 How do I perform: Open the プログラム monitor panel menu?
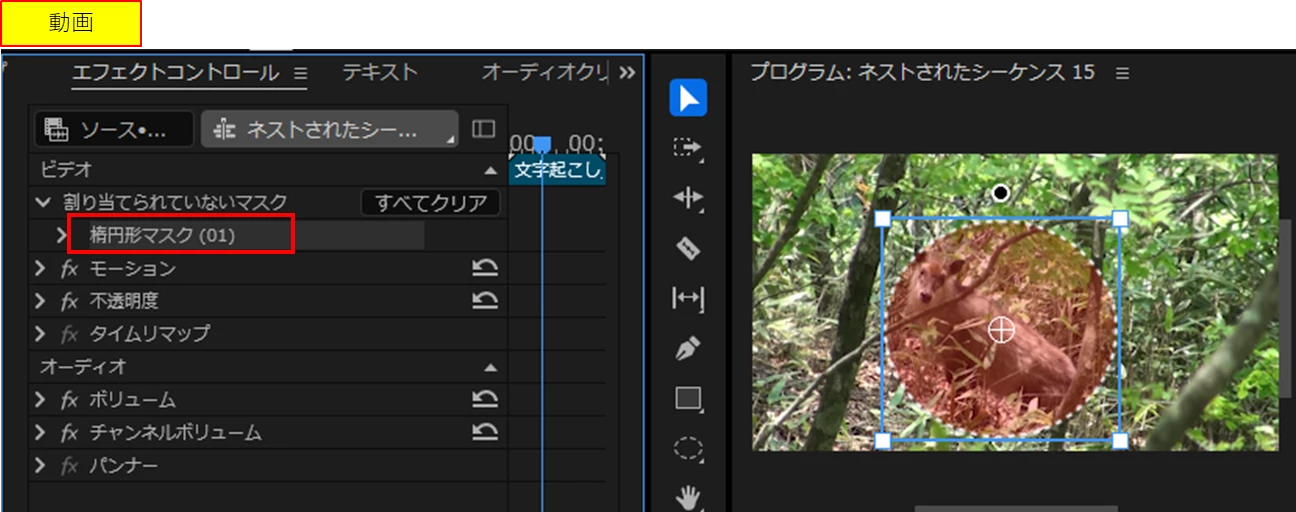1122,73
